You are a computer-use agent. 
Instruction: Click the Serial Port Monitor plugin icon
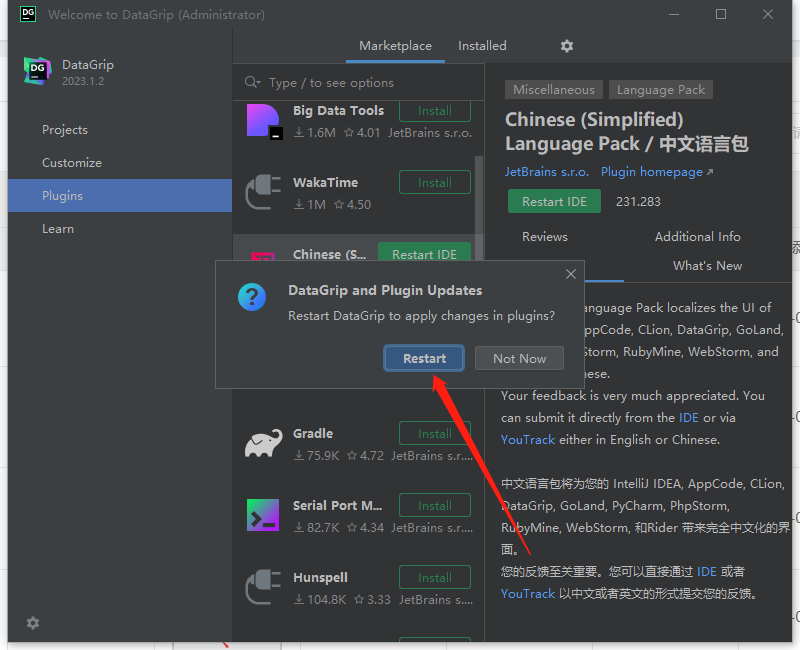[x=264, y=516]
